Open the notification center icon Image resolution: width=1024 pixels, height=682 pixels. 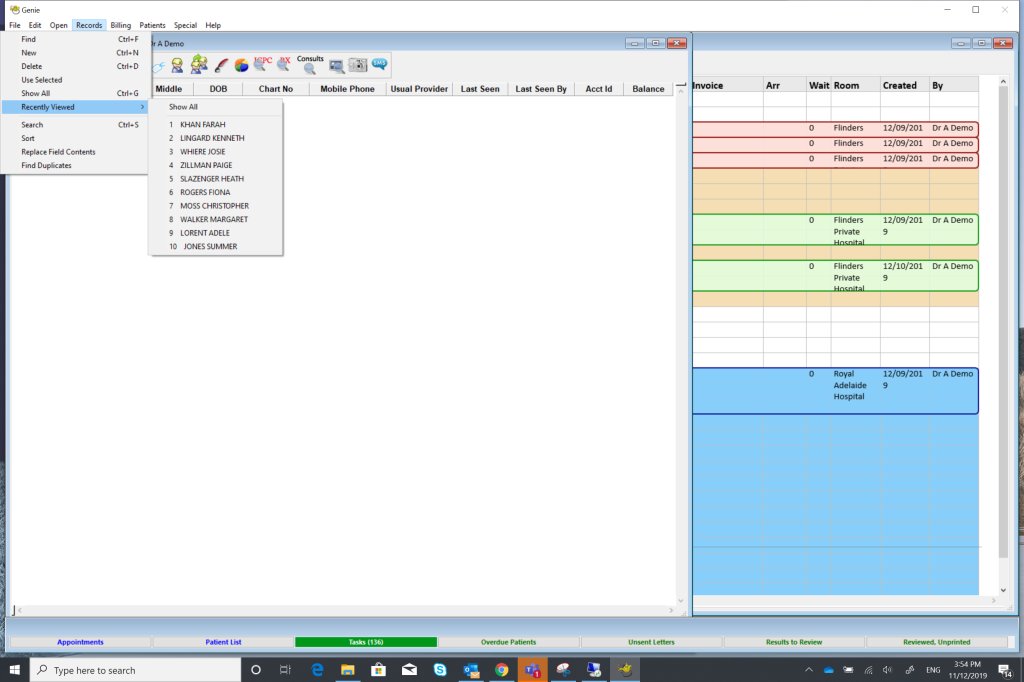click(1004, 670)
